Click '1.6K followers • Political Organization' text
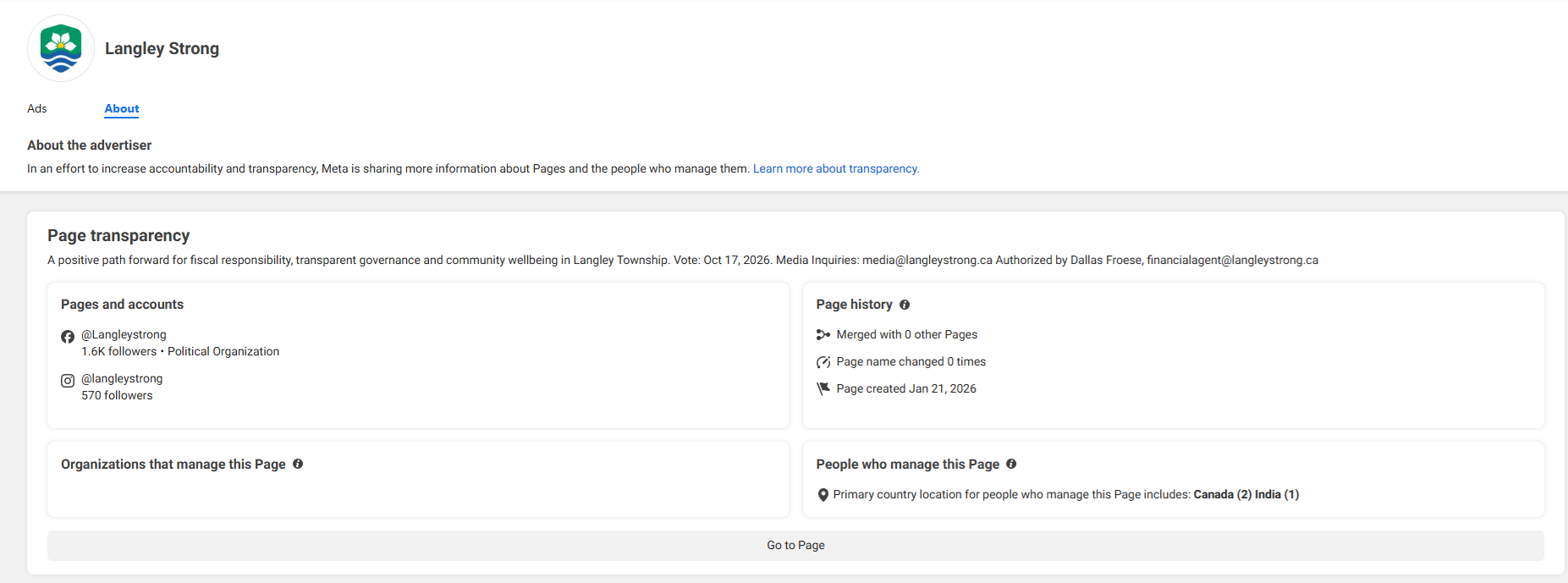 click(180, 351)
